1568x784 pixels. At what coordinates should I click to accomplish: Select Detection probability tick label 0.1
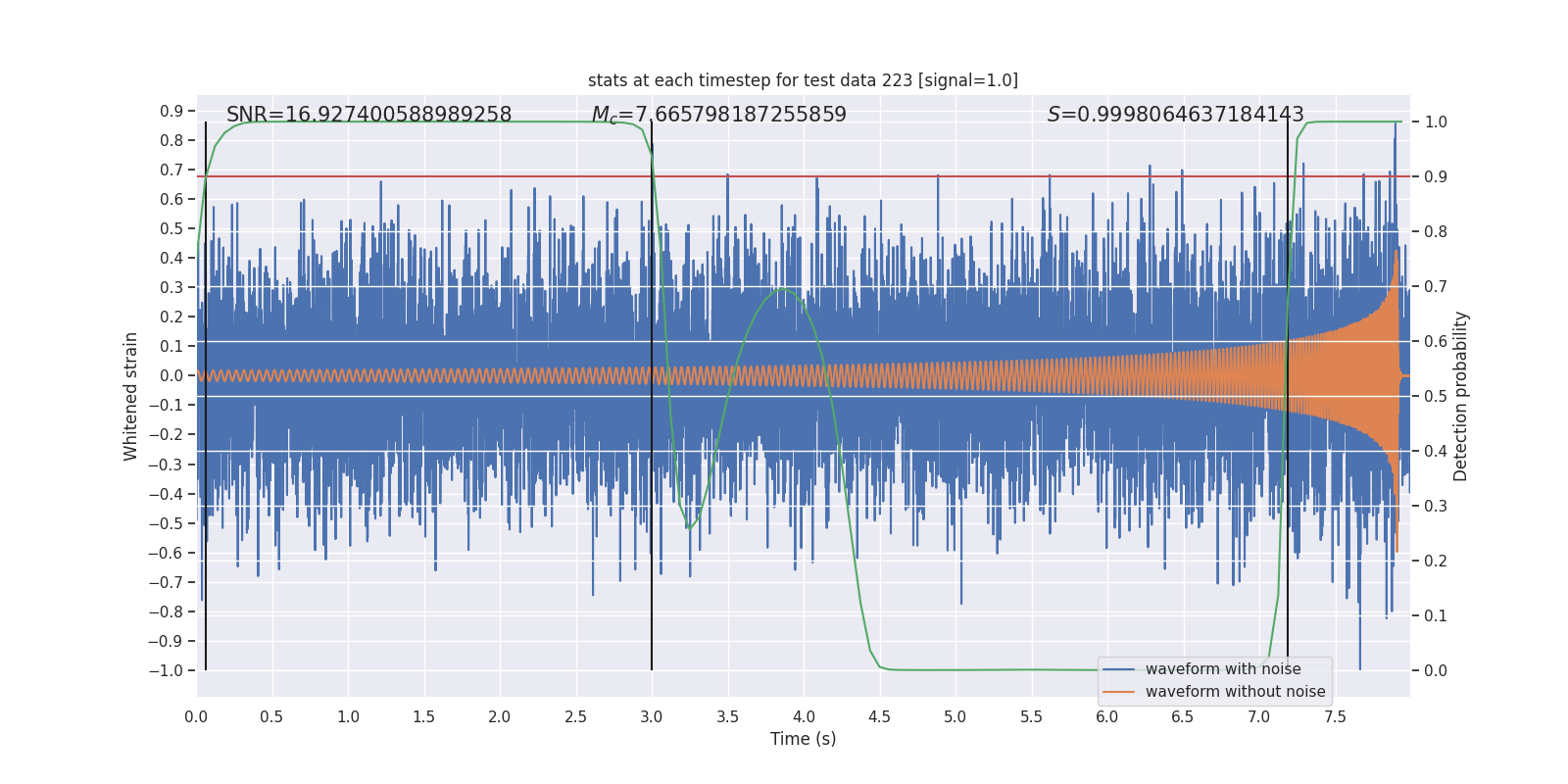pyautogui.click(x=1436, y=616)
